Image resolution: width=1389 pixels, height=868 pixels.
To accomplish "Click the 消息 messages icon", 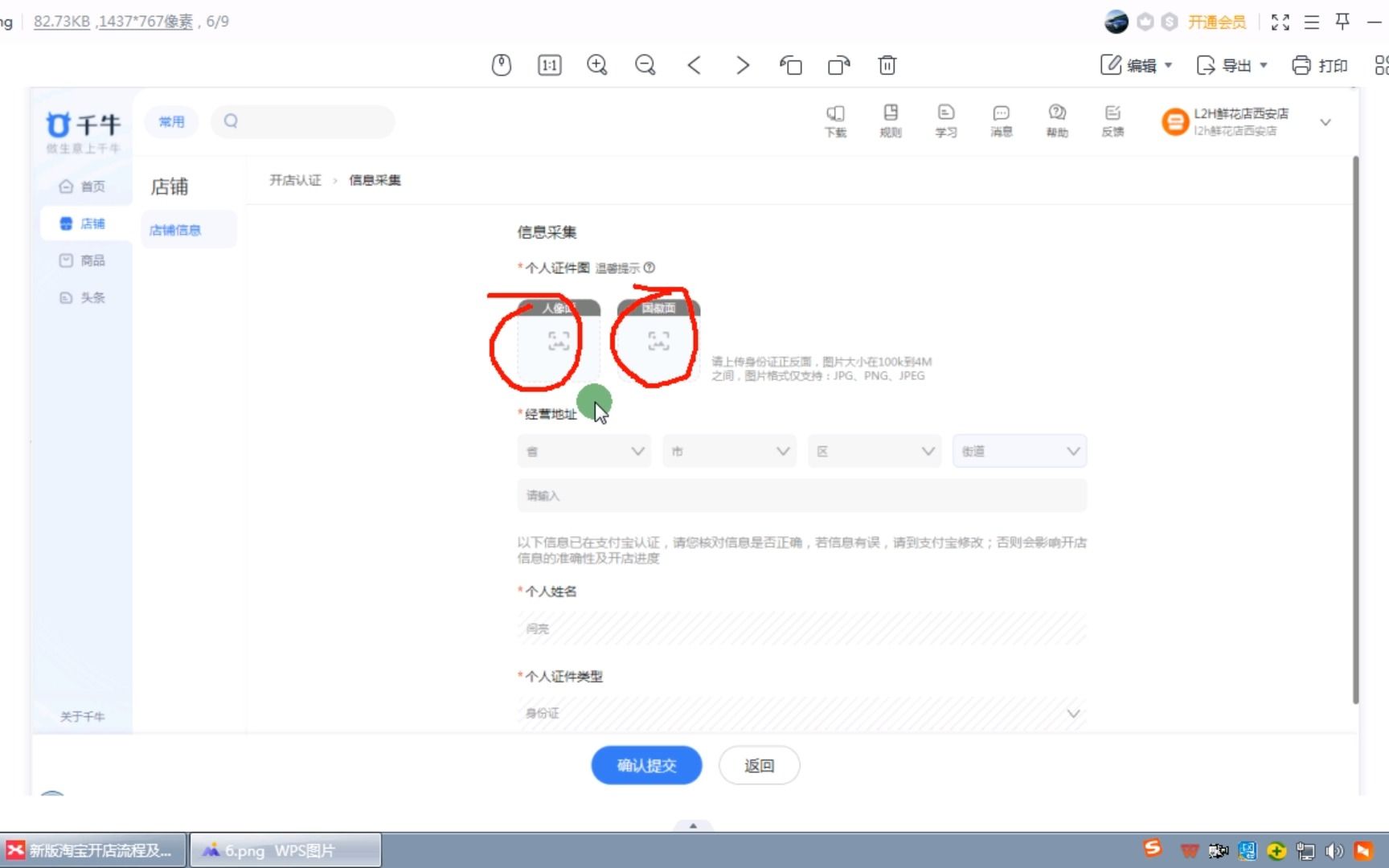I will click(x=1002, y=121).
